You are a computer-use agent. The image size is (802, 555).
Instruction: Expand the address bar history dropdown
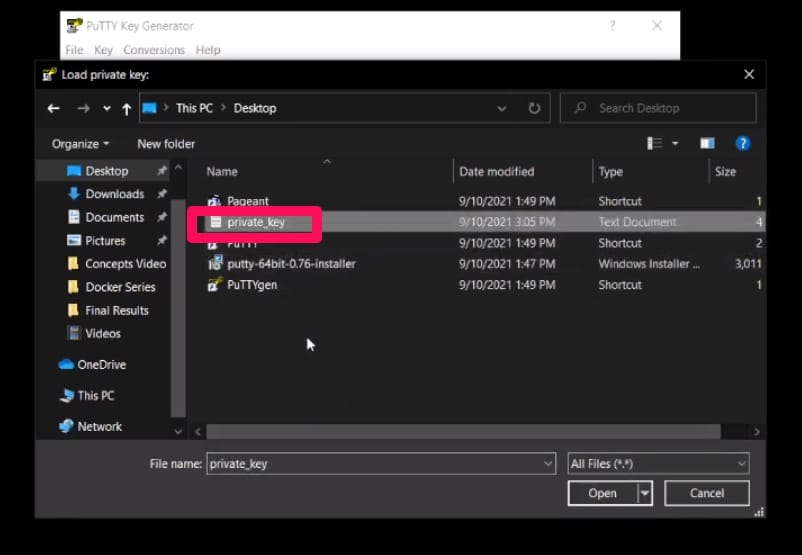pos(502,108)
